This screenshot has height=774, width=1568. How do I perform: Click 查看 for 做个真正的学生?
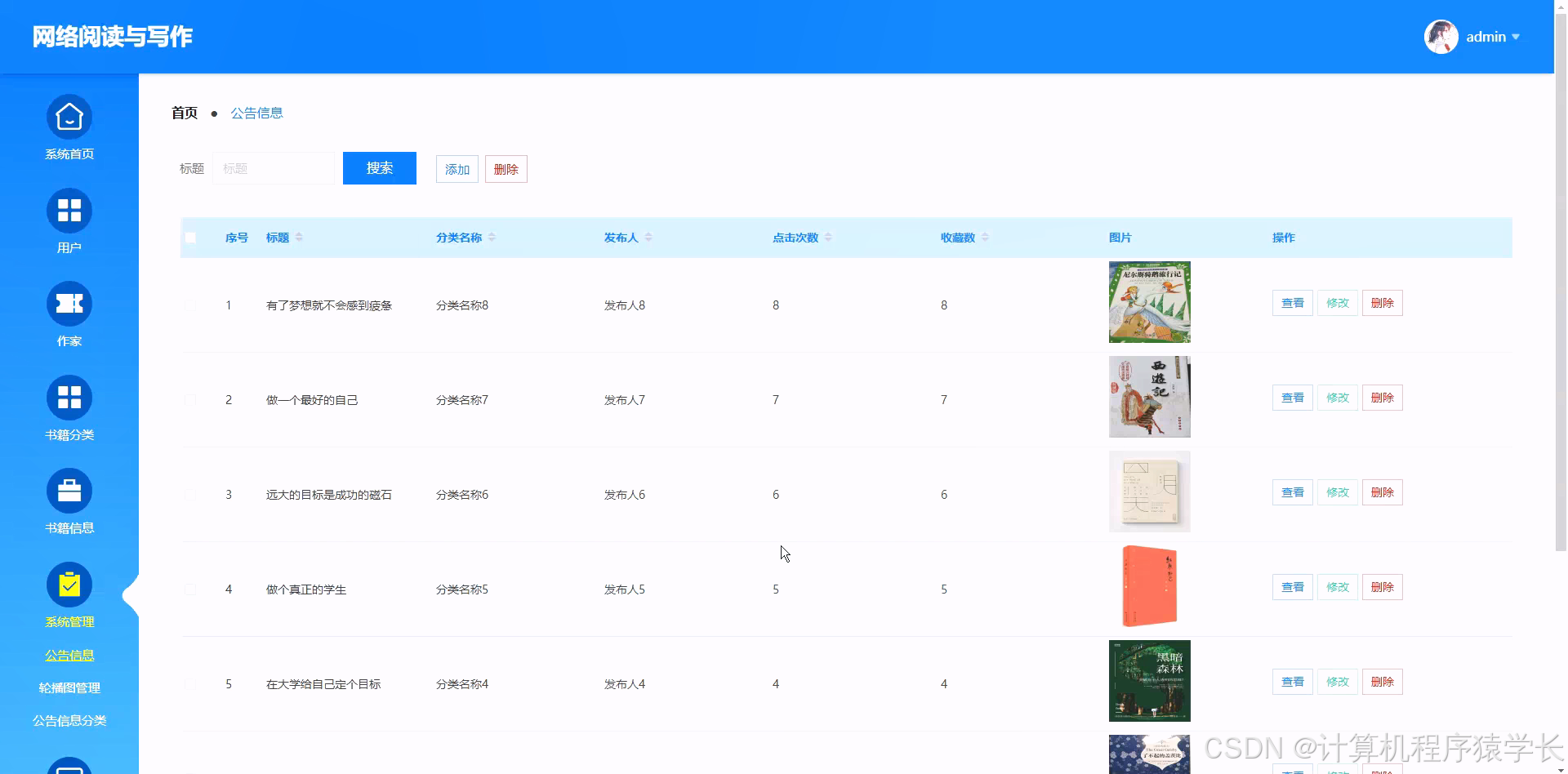click(x=1293, y=587)
